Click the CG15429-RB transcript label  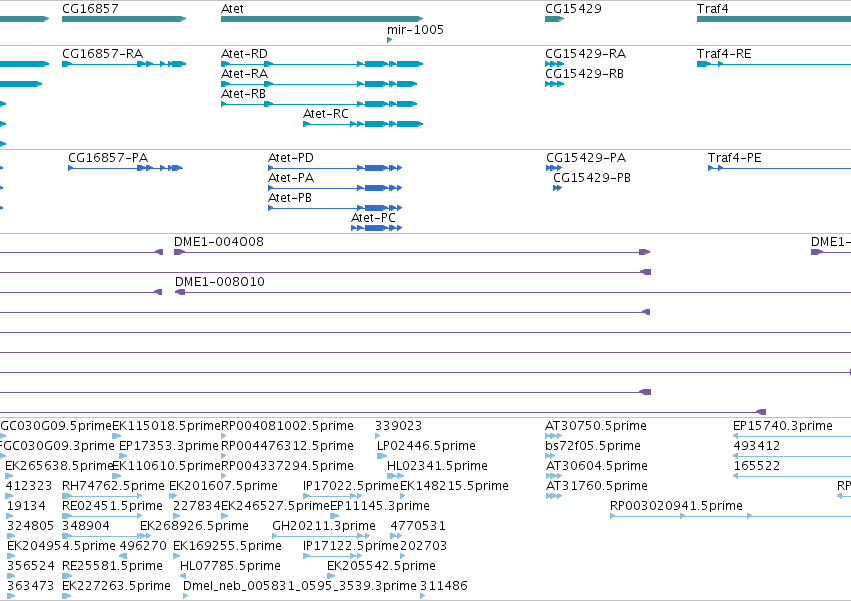(x=584, y=73)
